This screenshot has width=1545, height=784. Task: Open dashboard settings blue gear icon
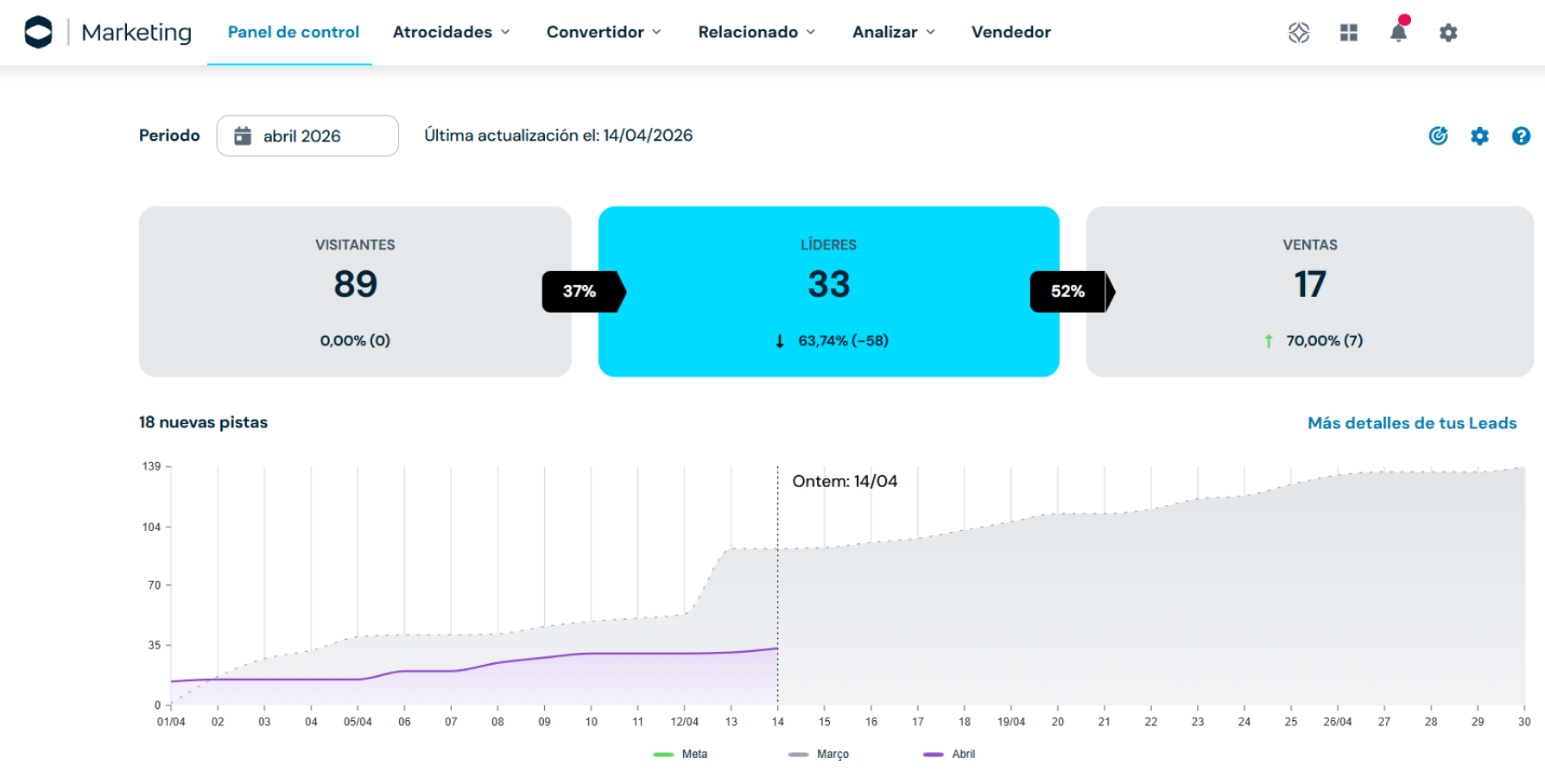tap(1479, 136)
